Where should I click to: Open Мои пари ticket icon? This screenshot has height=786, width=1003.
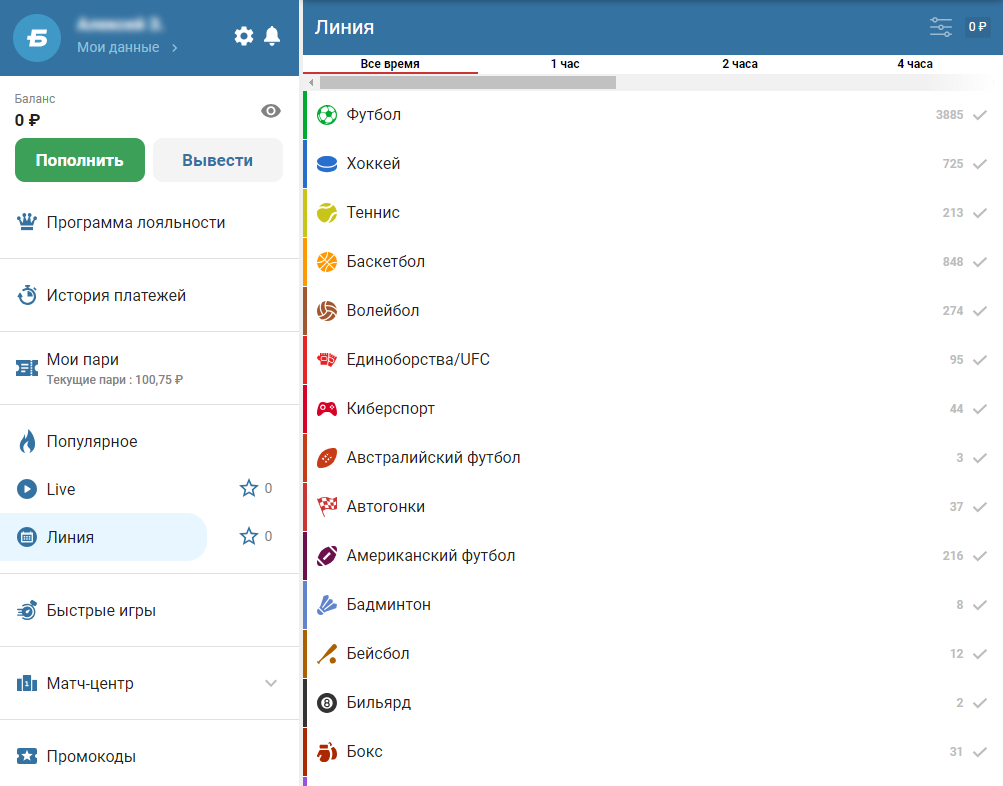point(27,368)
